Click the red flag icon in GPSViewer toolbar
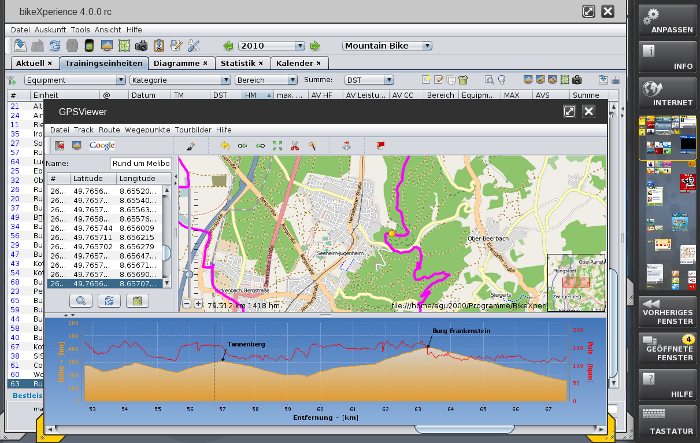 coord(380,145)
